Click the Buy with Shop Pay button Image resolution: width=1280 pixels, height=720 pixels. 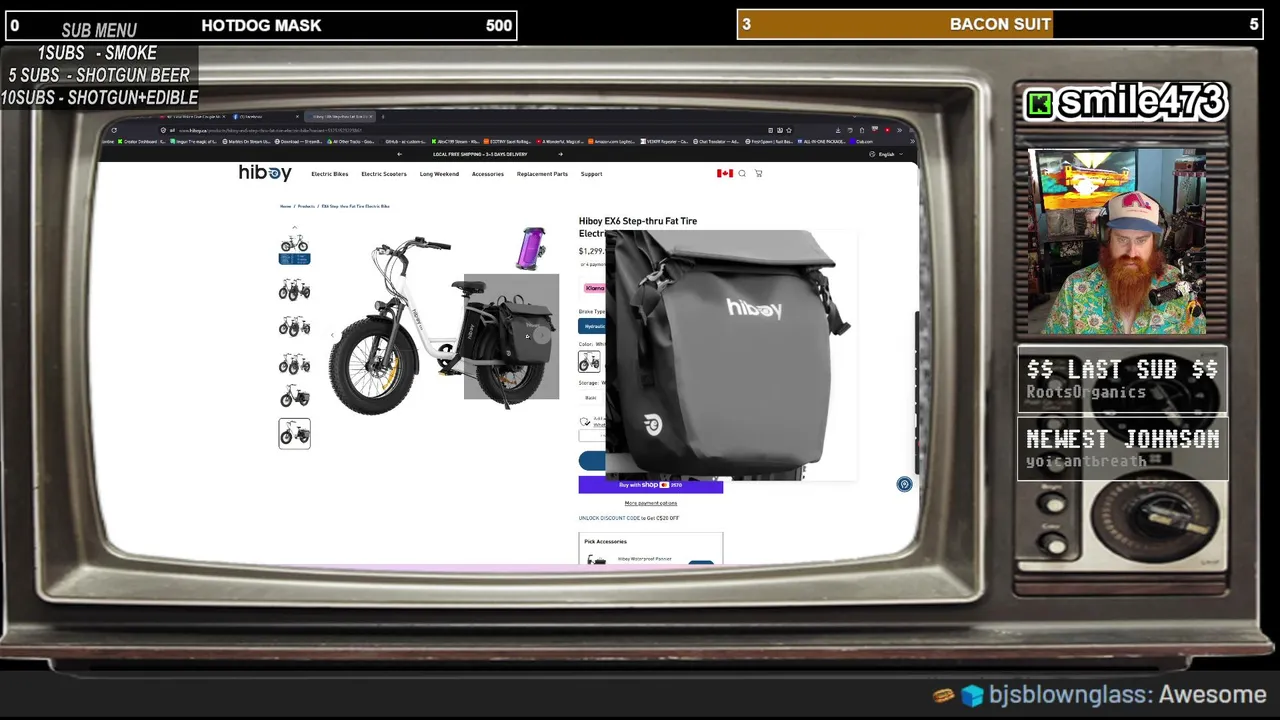coord(650,485)
